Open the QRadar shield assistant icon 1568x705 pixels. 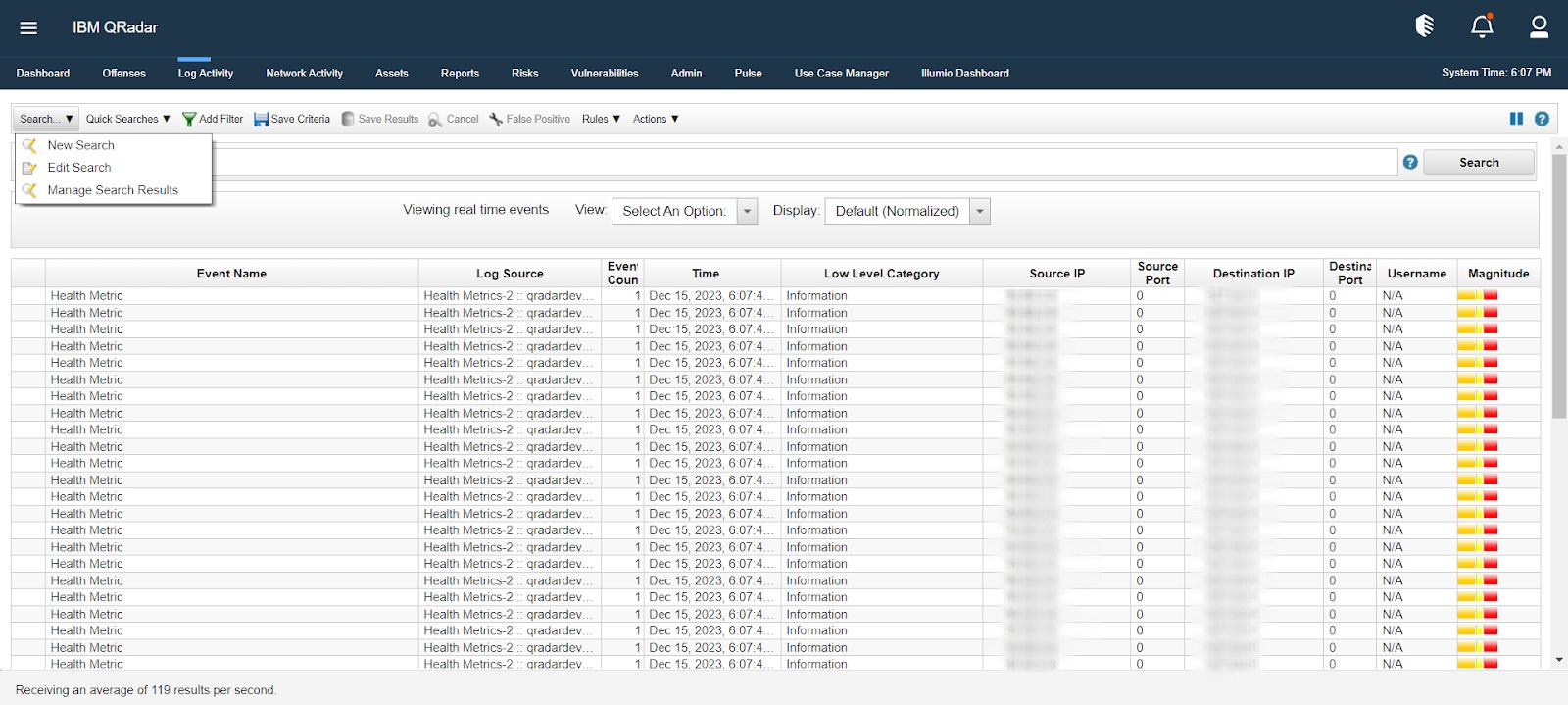coord(1425,26)
